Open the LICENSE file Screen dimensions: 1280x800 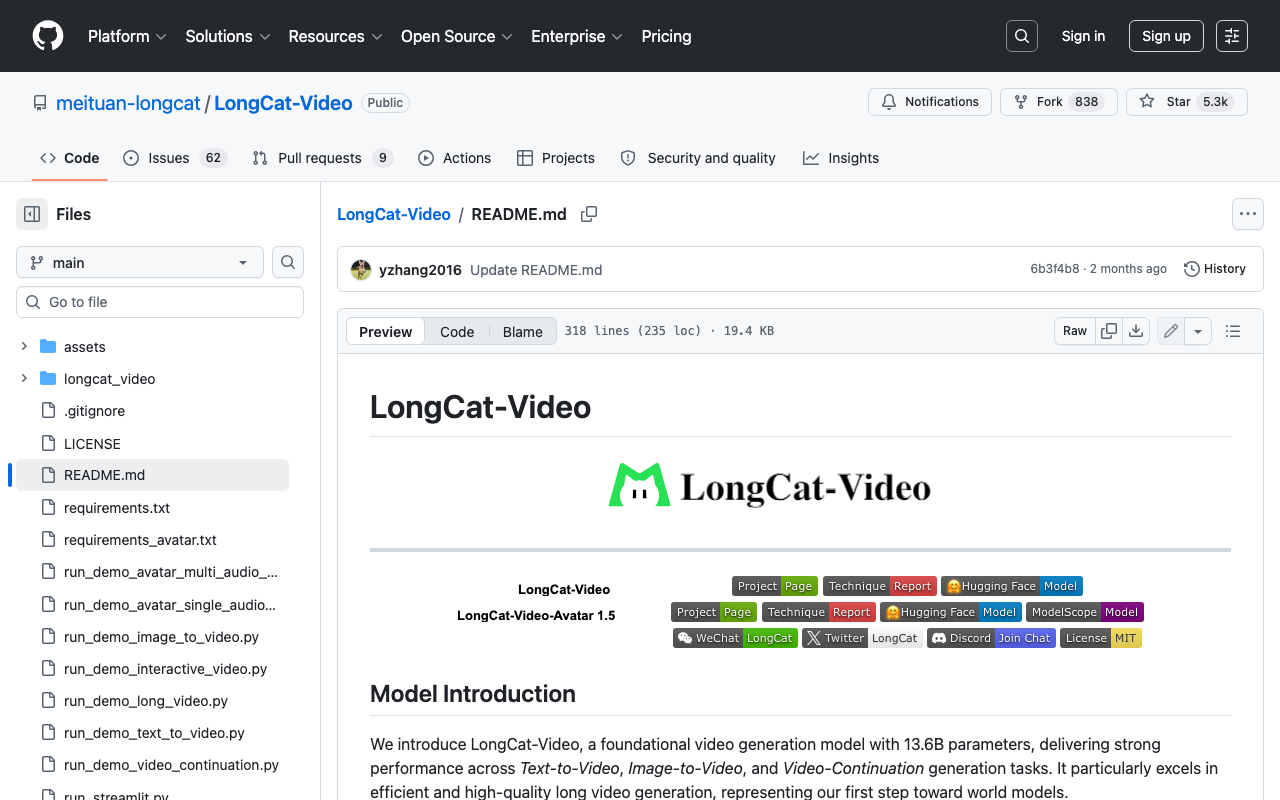[x=92, y=443]
